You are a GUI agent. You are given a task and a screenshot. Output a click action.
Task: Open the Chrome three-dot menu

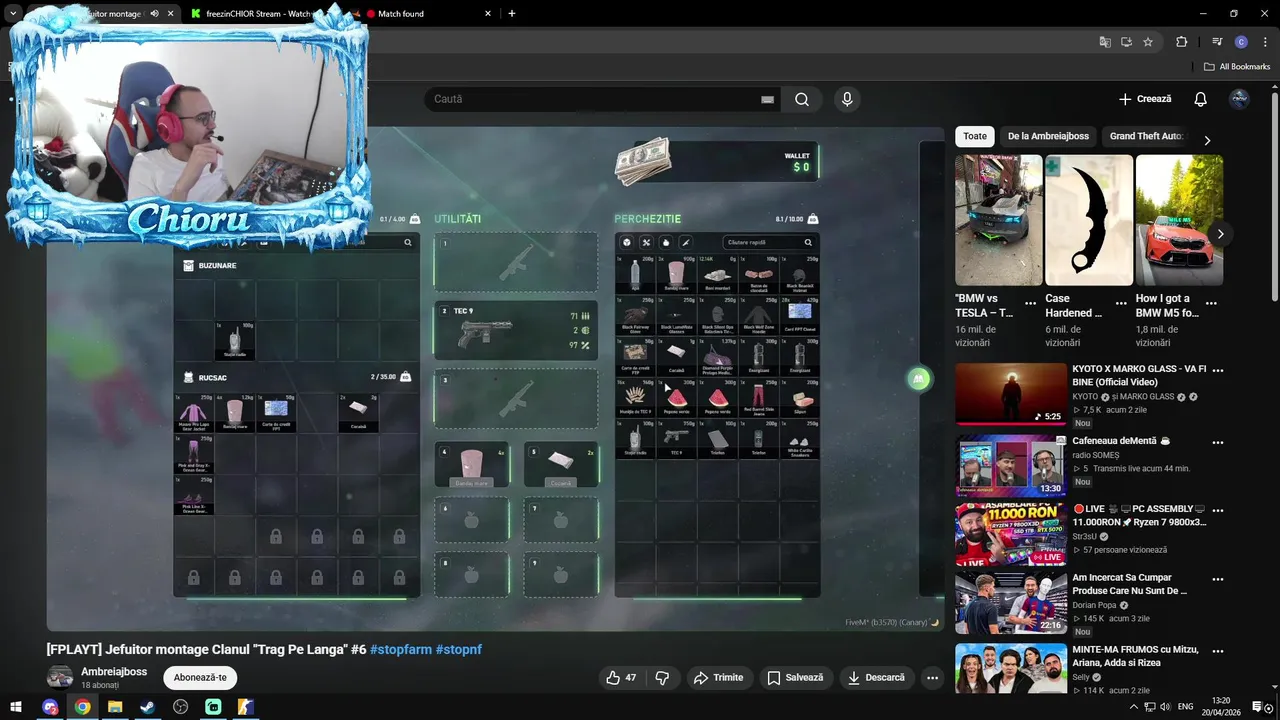coord(1265,42)
